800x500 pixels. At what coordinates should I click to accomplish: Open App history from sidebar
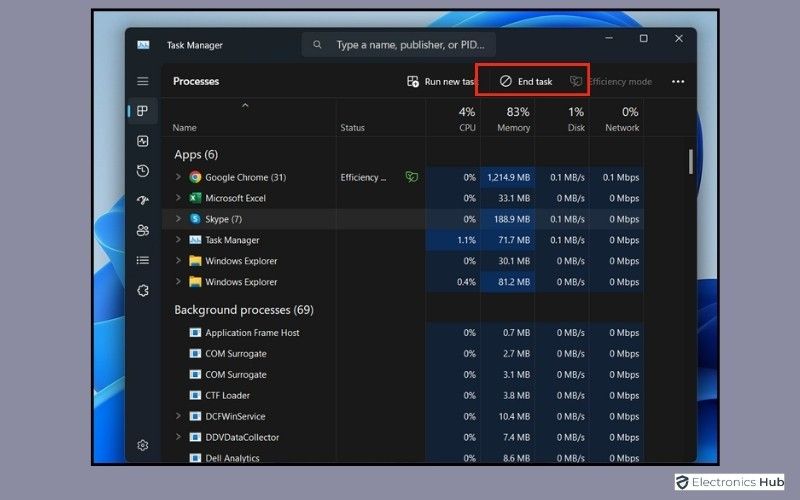tap(143, 171)
